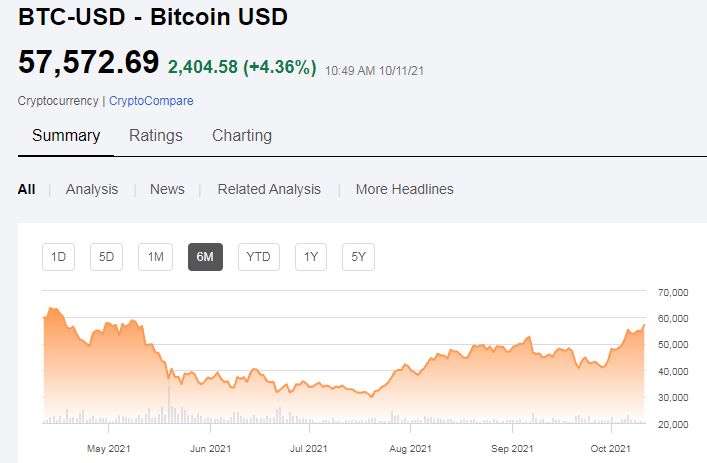The image size is (707, 463).
Task: Open More Headlines filter
Action: point(404,189)
